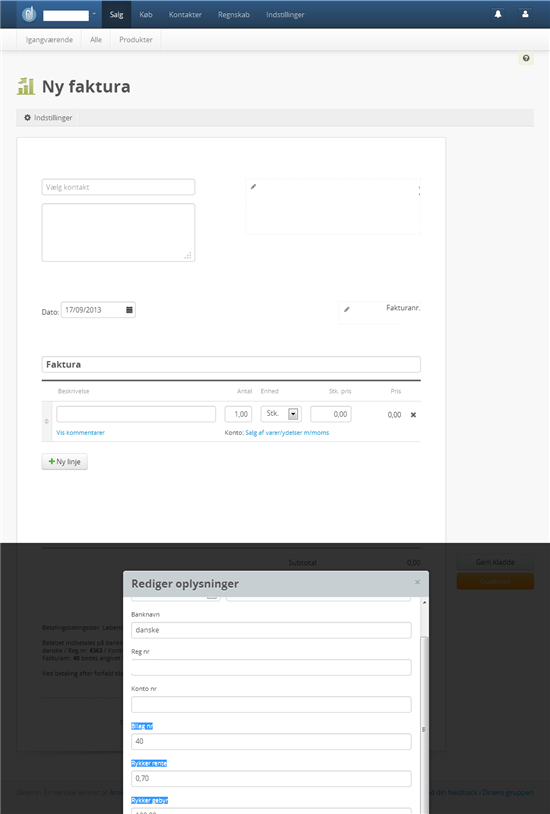Open Indstillinger gear toolbar menu
Image resolution: width=550 pixels, height=814 pixels.
(48, 118)
